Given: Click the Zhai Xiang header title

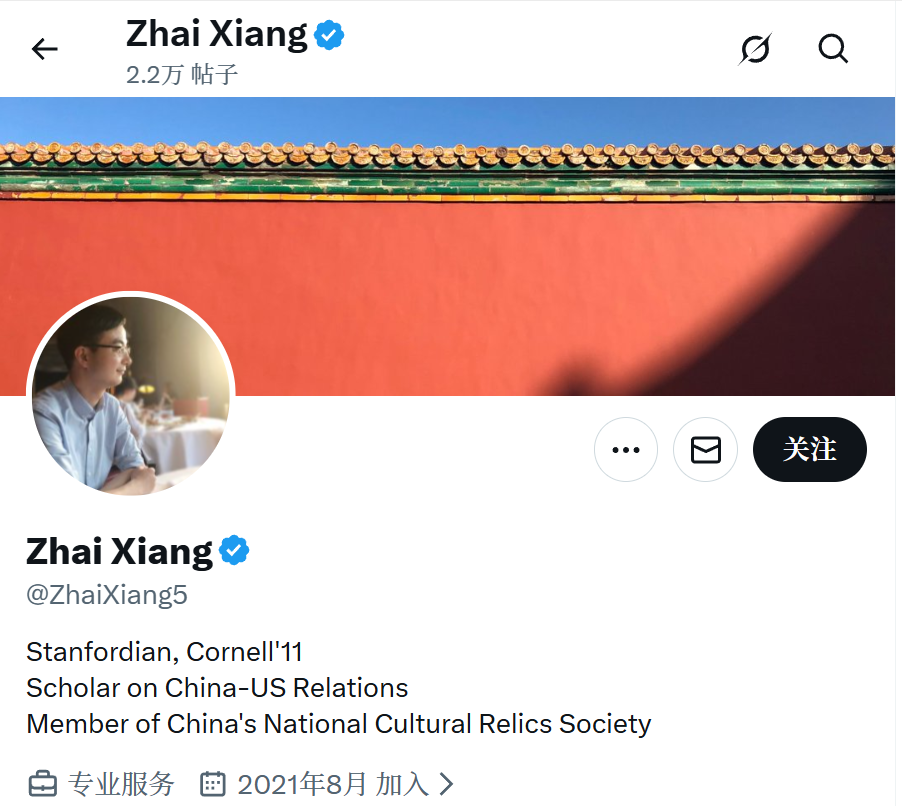Looking at the screenshot, I should [x=216, y=34].
